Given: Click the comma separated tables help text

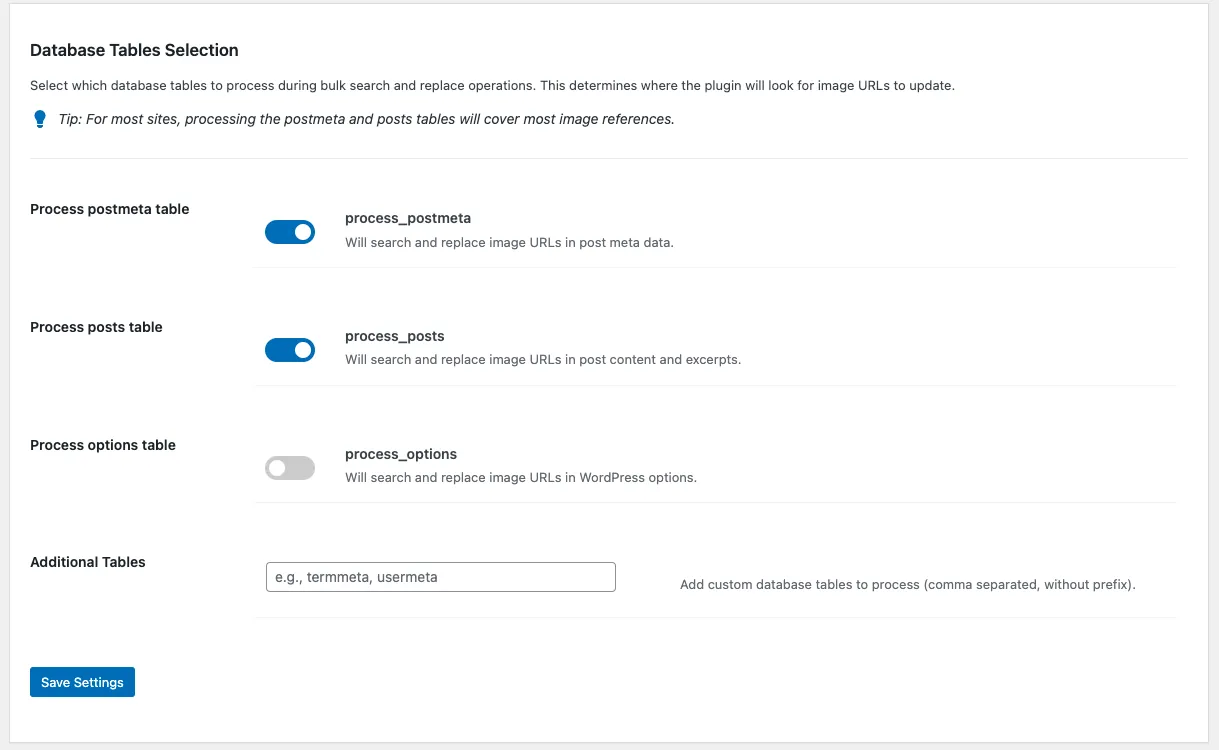Looking at the screenshot, I should (908, 584).
